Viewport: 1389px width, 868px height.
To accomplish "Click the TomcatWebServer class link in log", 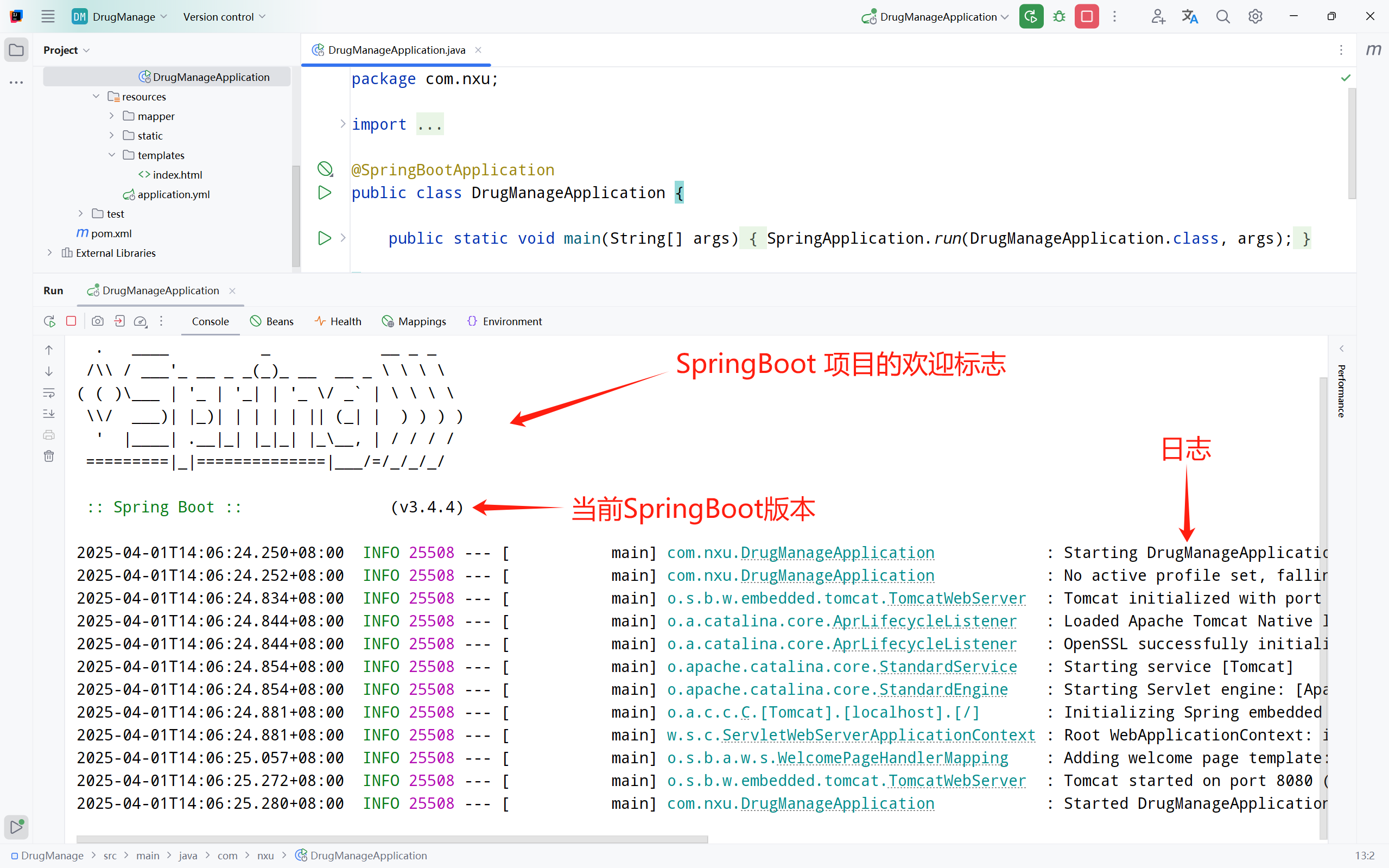I will pyautogui.click(x=957, y=598).
